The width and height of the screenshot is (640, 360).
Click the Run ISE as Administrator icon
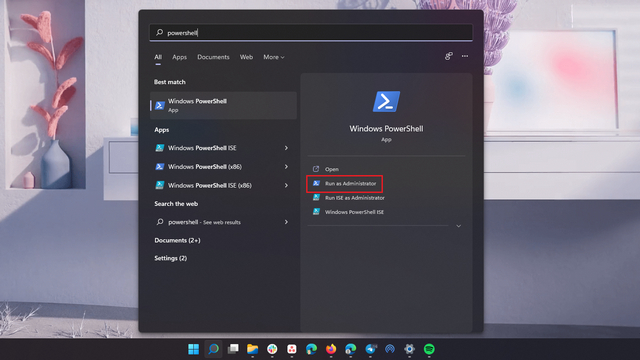tap(316, 198)
